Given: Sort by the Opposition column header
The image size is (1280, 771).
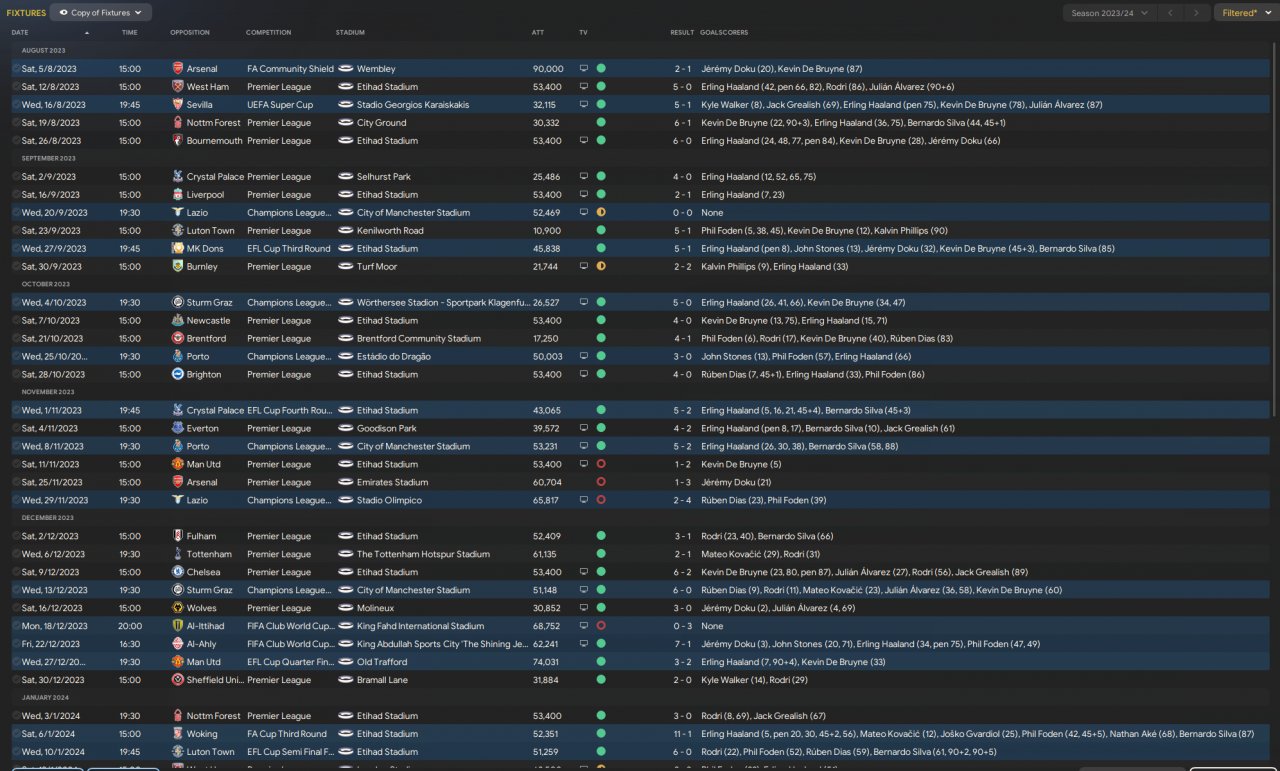Looking at the screenshot, I should click(x=190, y=32).
